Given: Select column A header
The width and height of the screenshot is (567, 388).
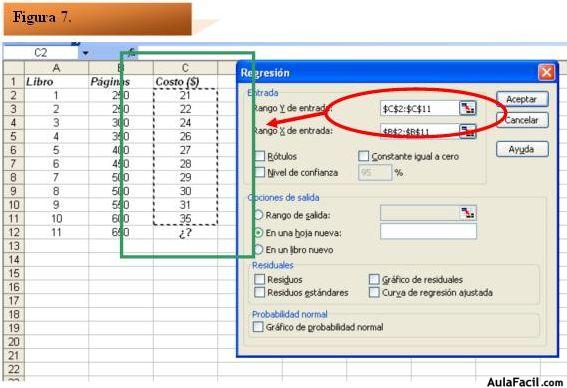Looking at the screenshot, I should pos(56,68).
